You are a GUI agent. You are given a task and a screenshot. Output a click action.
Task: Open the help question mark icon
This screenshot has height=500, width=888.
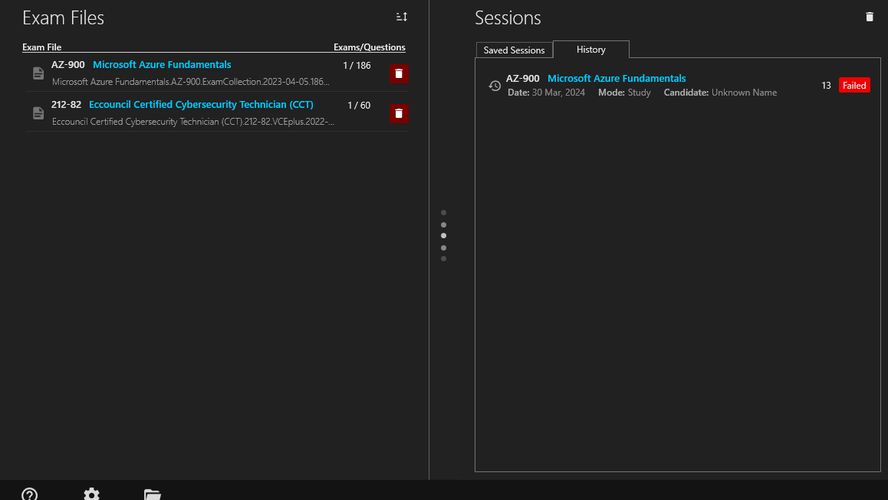pos(30,494)
